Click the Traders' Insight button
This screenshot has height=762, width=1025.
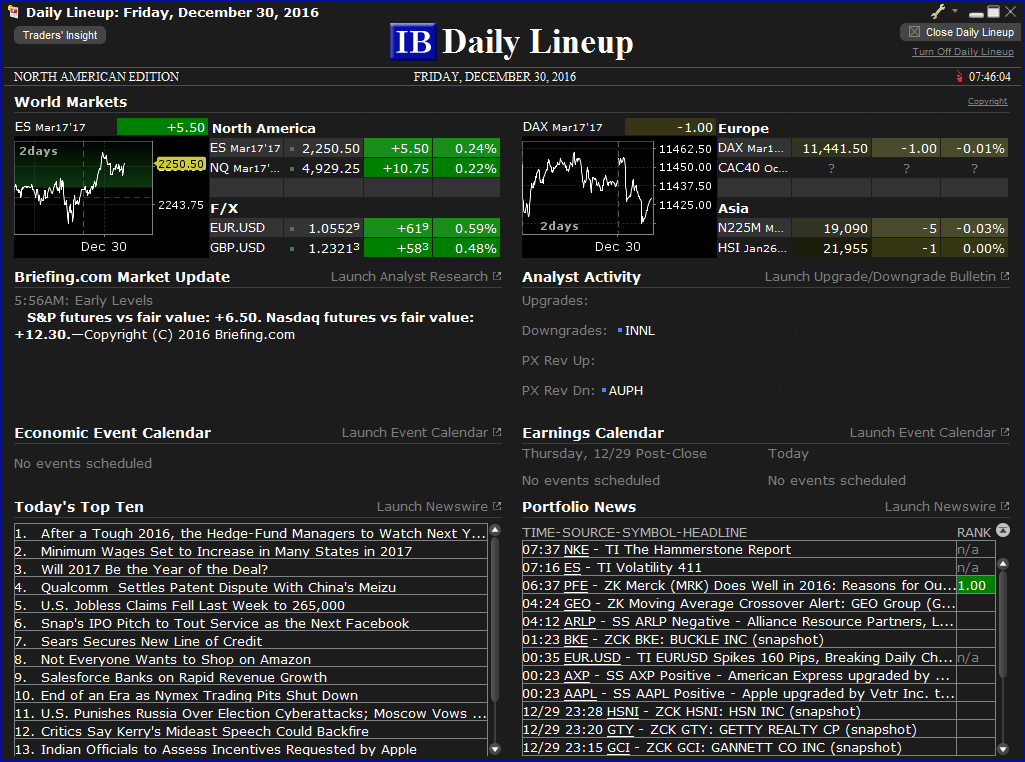click(x=59, y=35)
